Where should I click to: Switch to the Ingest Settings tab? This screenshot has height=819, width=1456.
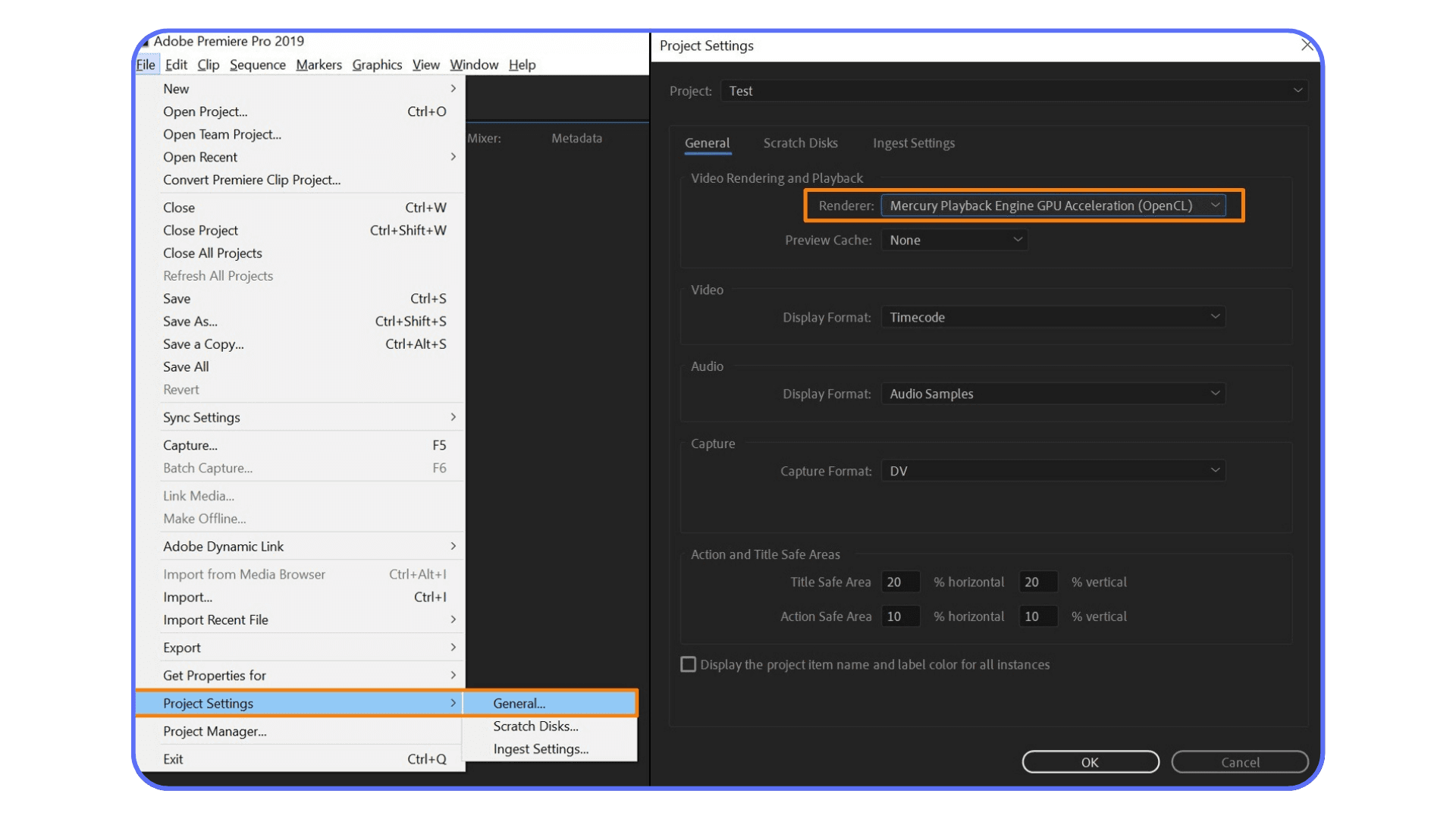point(914,143)
